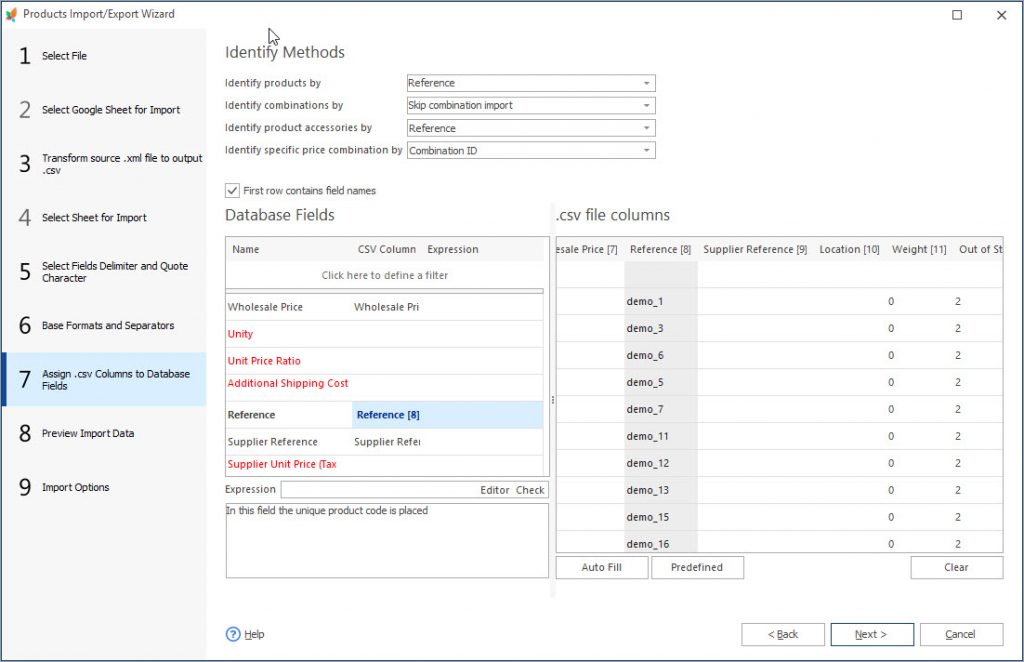
Task: Click the Products Import/Export Wizard title bar icon
Action: click(x=14, y=13)
